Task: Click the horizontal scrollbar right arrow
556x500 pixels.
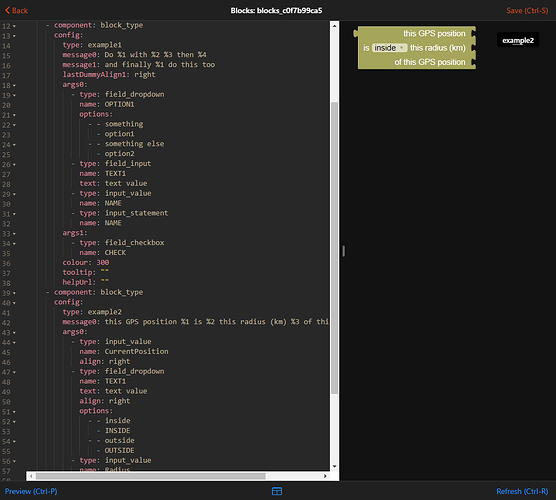Action: point(325,476)
